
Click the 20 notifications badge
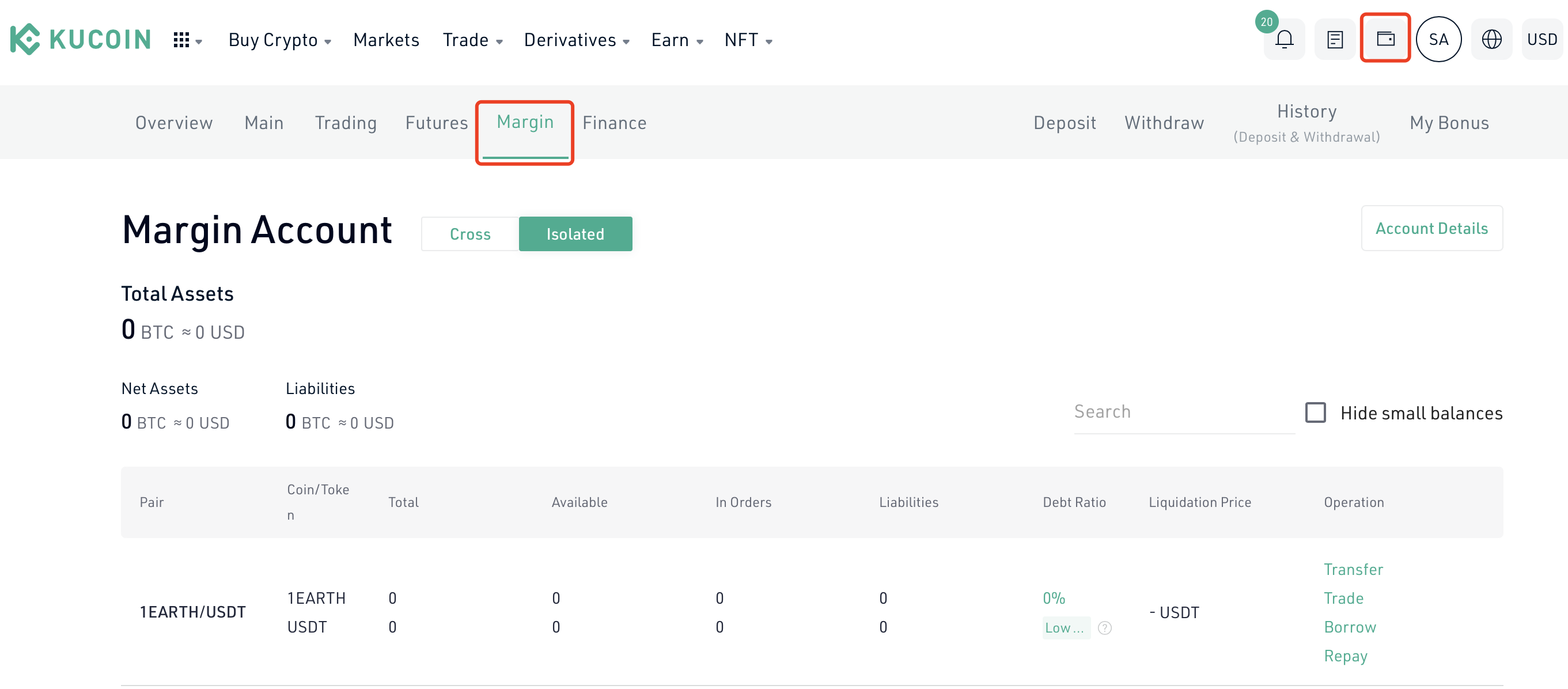pyautogui.click(x=1266, y=22)
